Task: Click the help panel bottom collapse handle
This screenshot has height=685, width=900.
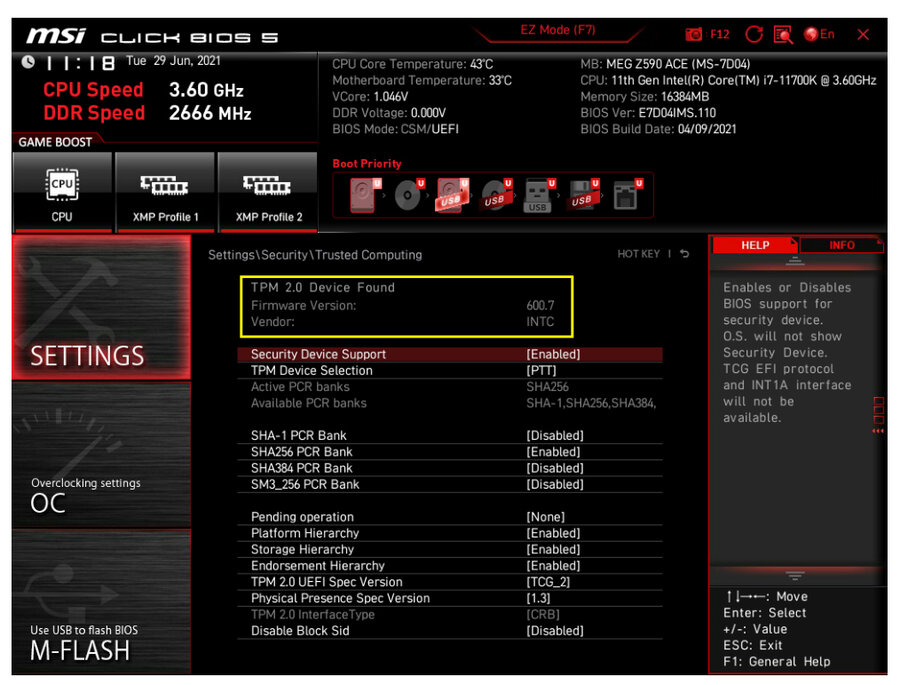Action: click(x=795, y=575)
